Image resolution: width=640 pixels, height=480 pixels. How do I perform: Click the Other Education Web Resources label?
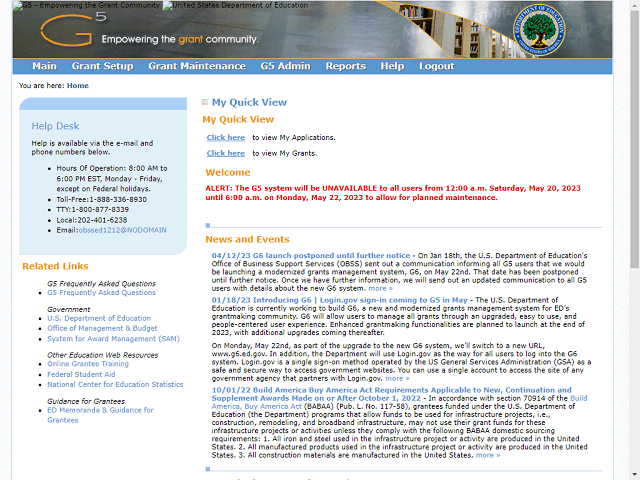[102, 355]
